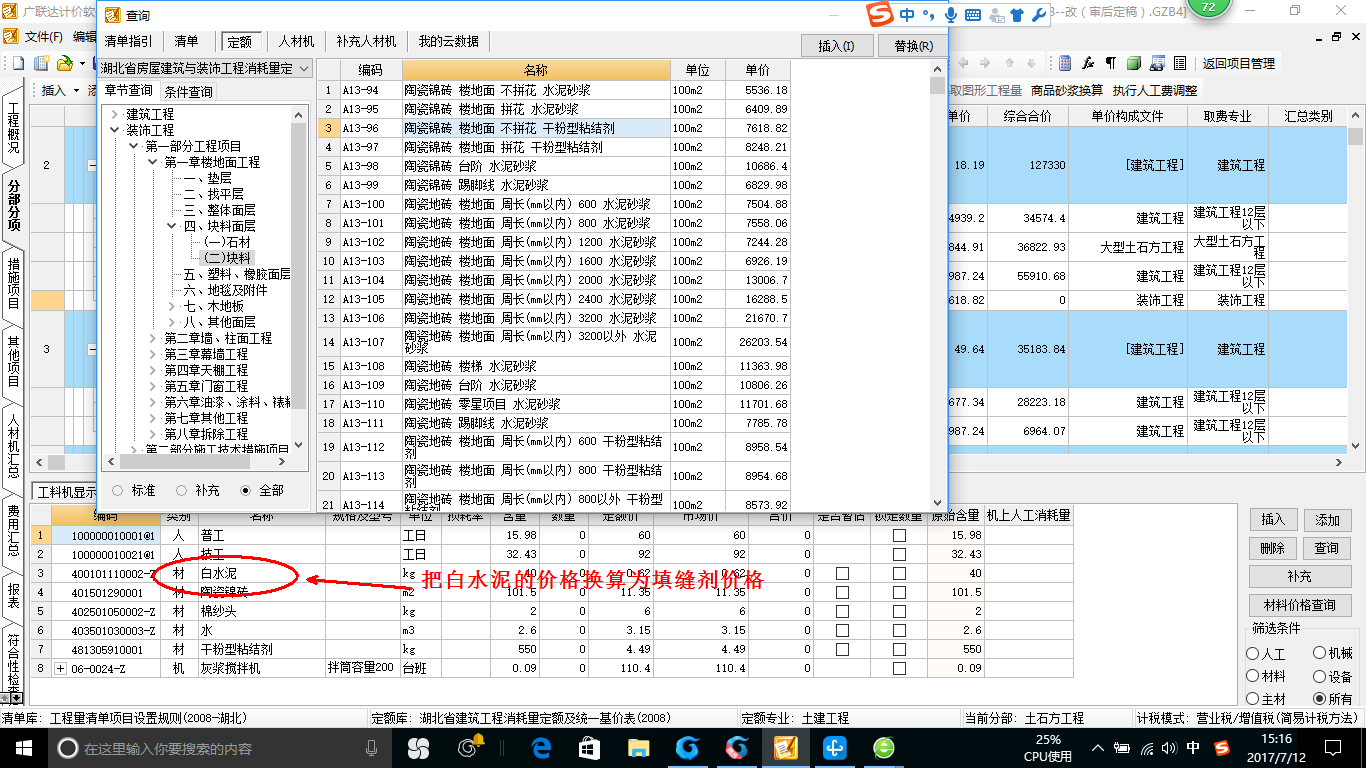The image size is (1366, 768).
Task: Expand 第二章墙、柱面工程 node
Action: click(x=154, y=338)
